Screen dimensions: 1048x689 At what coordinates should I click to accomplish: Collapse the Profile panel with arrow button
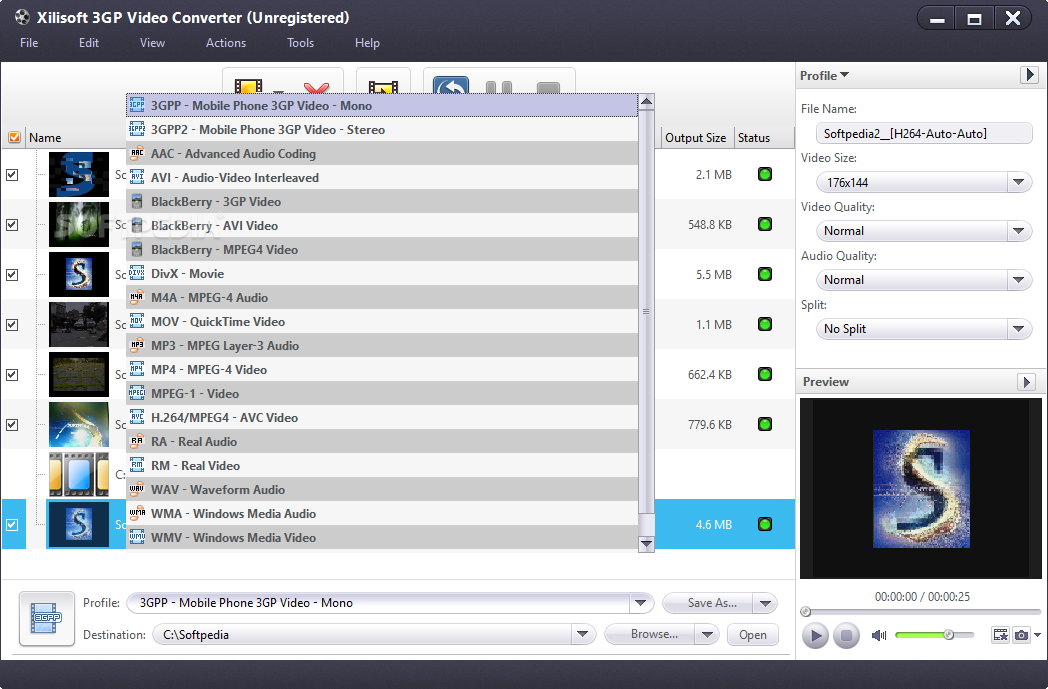[1029, 75]
